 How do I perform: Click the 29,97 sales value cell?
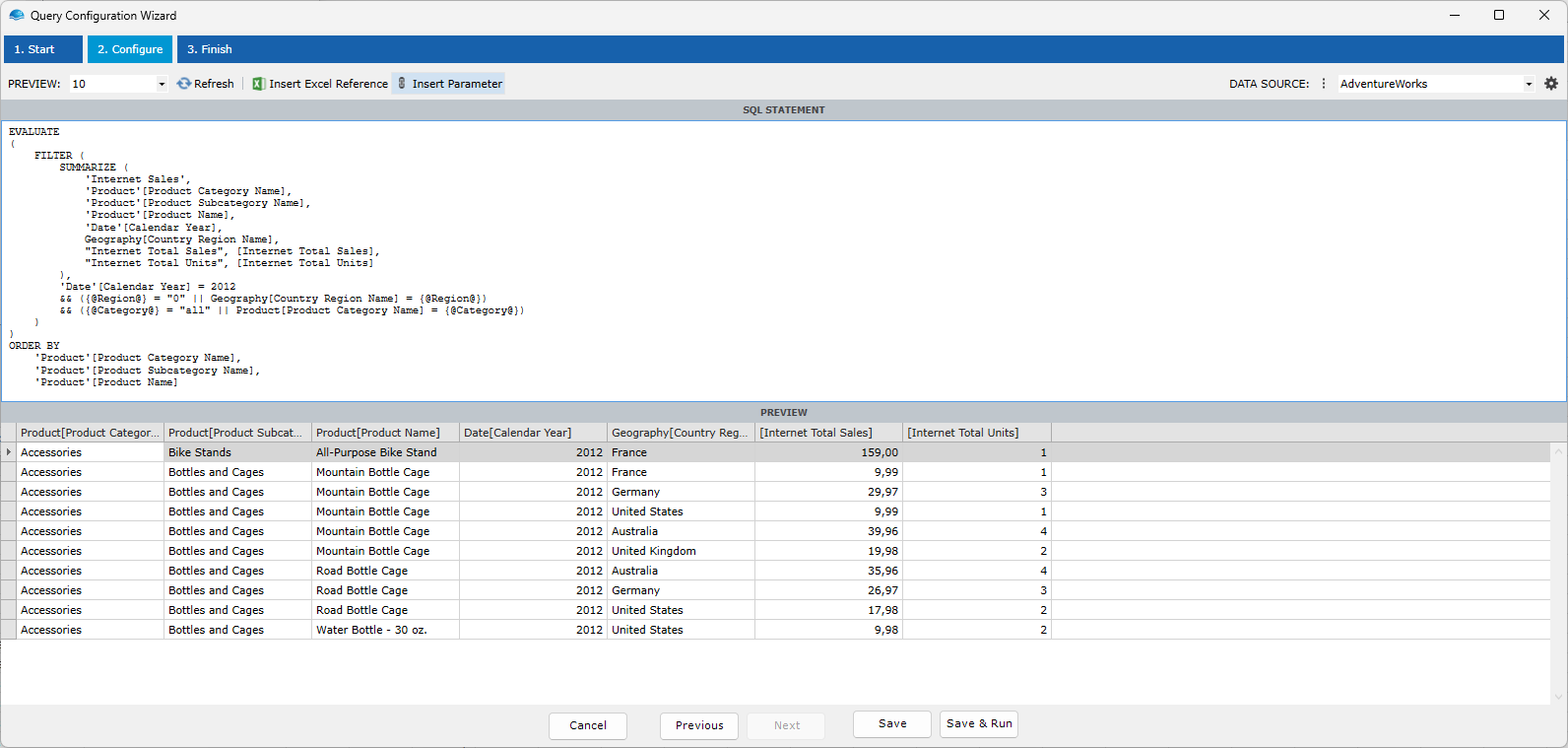click(829, 492)
